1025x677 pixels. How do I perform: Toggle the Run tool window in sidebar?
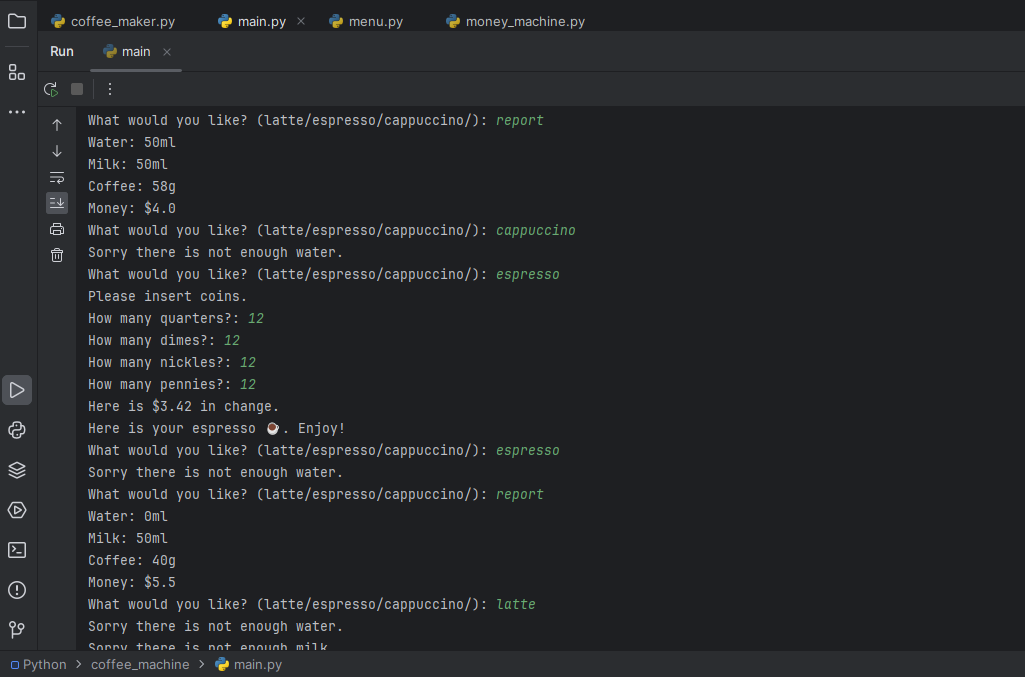click(x=17, y=390)
